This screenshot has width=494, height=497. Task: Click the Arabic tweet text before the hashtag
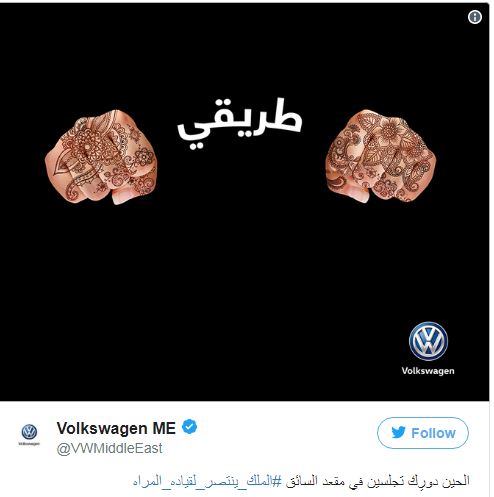[x=377, y=481]
